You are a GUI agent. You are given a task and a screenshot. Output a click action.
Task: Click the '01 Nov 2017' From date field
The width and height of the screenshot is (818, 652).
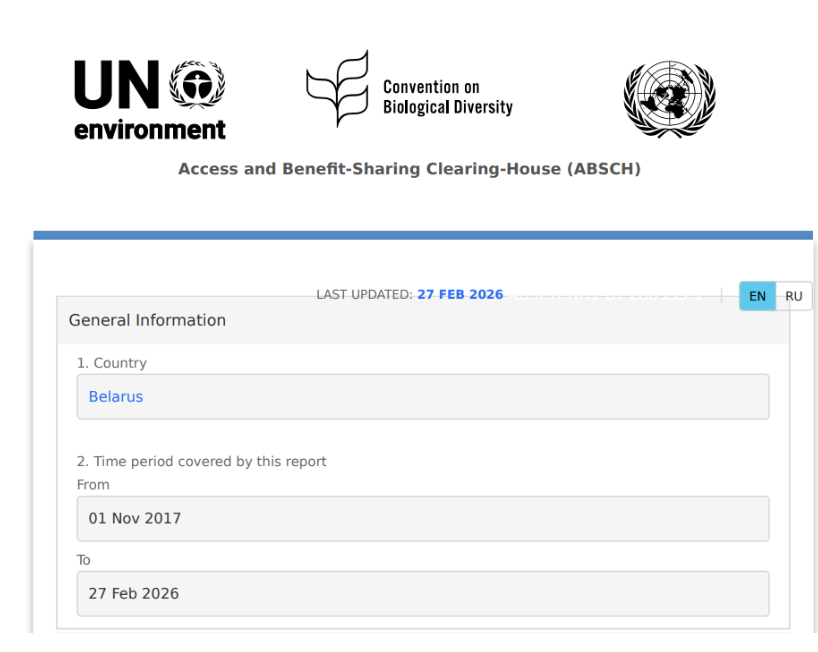tap(422, 518)
